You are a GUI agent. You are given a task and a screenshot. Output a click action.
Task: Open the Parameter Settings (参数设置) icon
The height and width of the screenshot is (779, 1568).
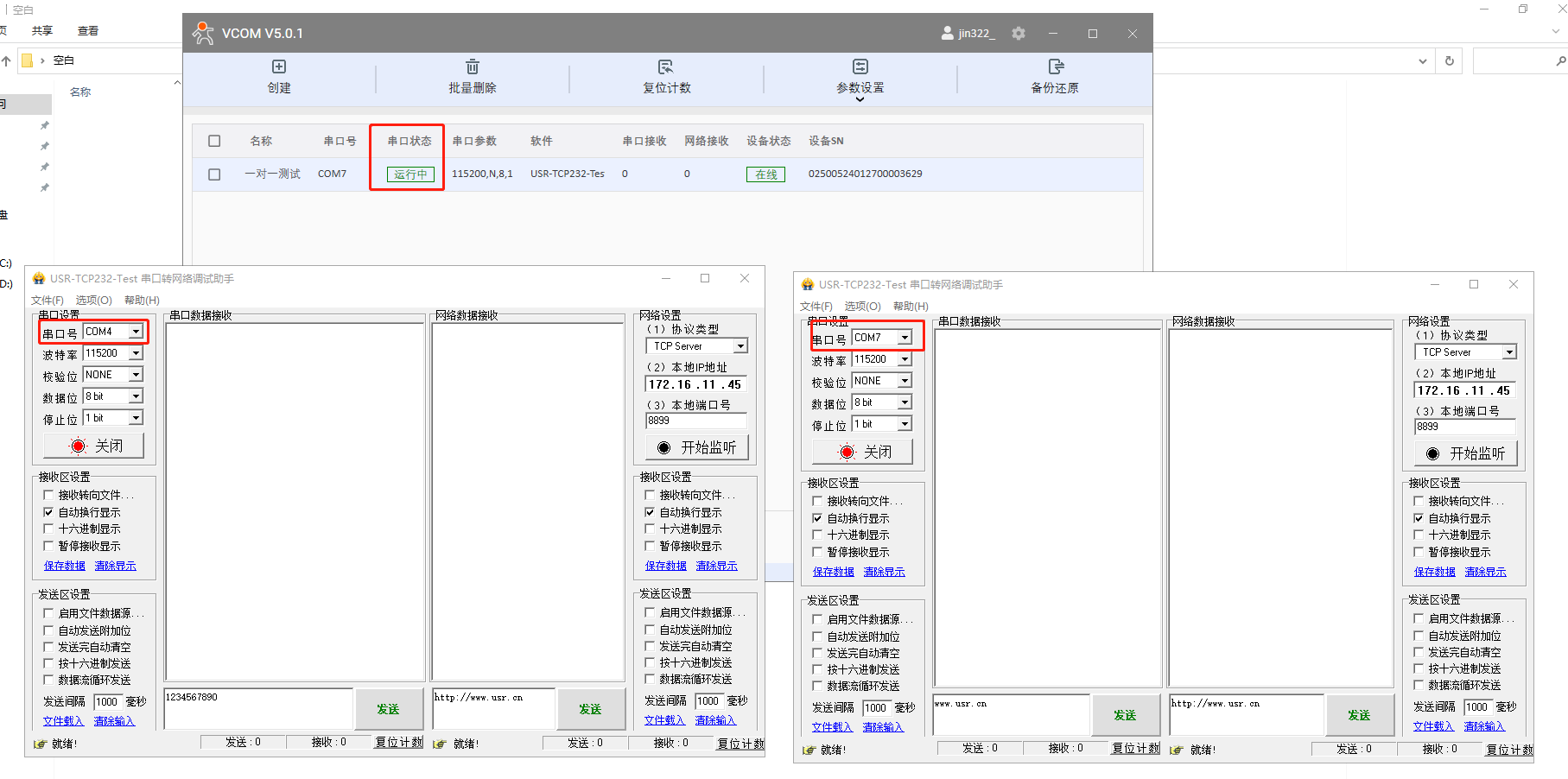click(x=860, y=67)
